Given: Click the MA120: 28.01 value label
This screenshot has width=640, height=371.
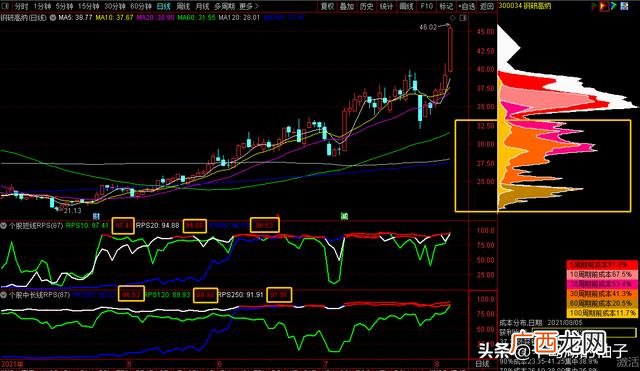Looking at the screenshot, I should 239,18.
